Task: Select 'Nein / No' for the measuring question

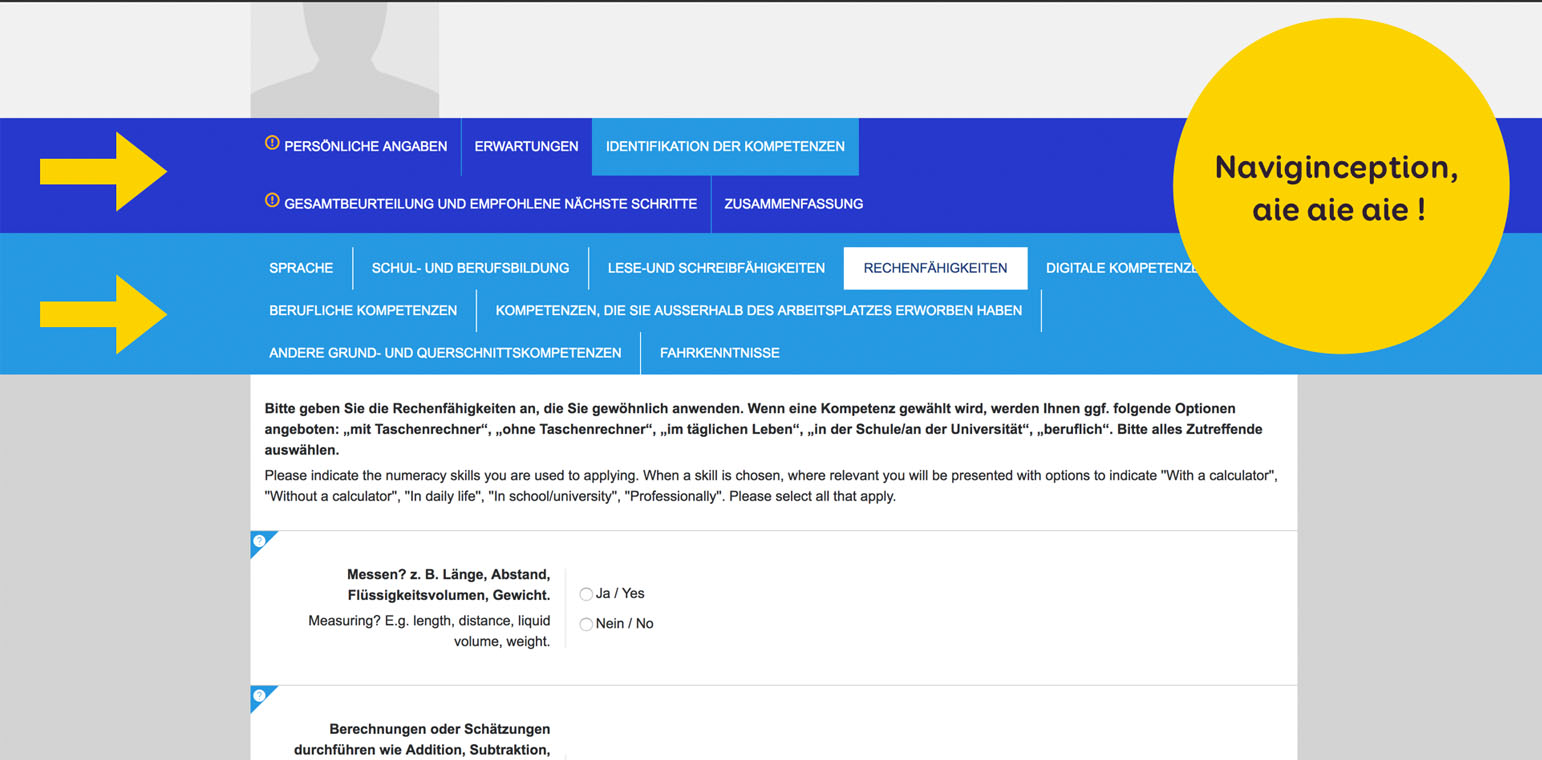Action: pos(586,623)
